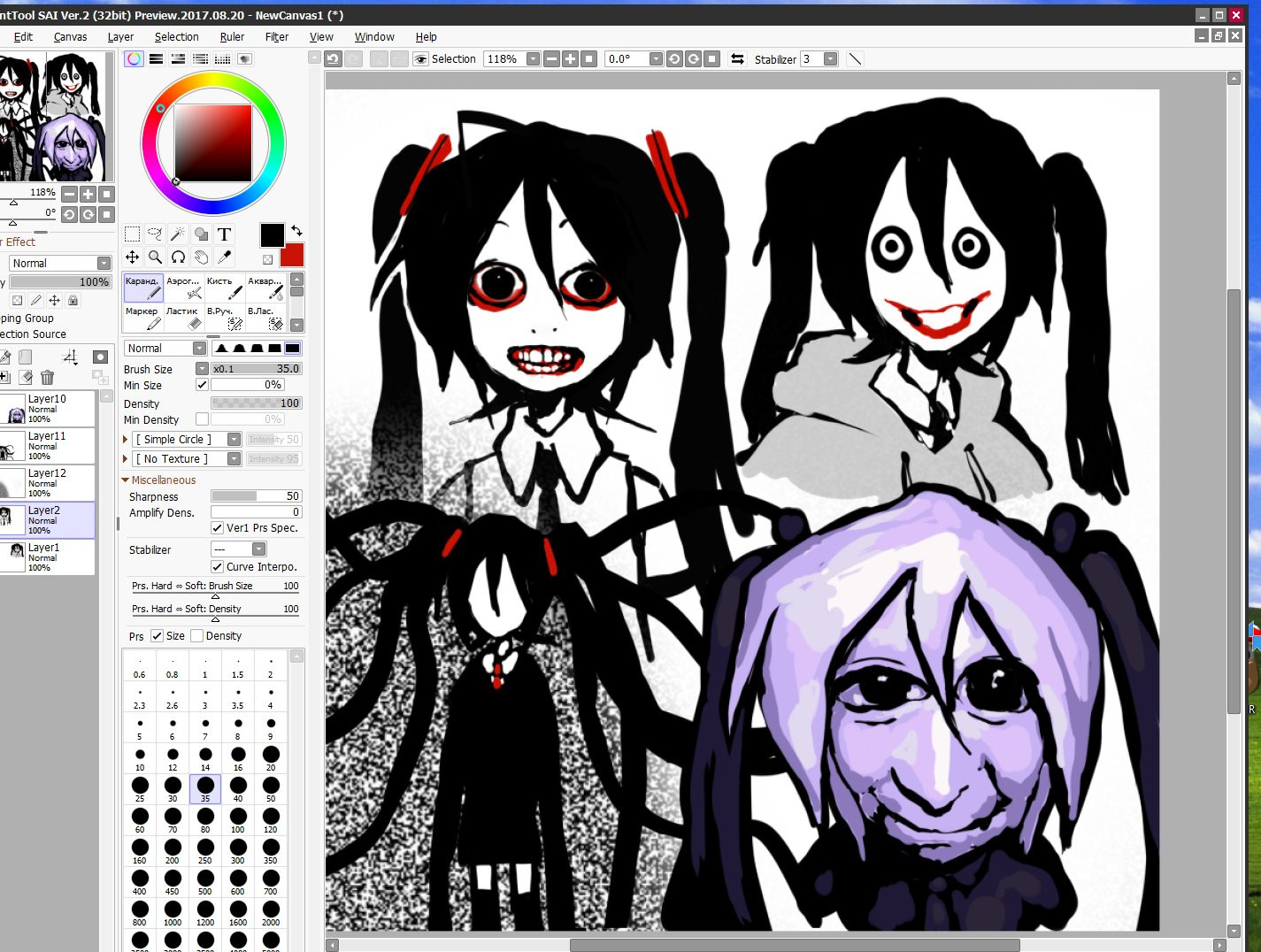Enable pressure Density checkbox
Image resolution: width=1261 pixels, height=952 pixels.
[x=196, y=635]
